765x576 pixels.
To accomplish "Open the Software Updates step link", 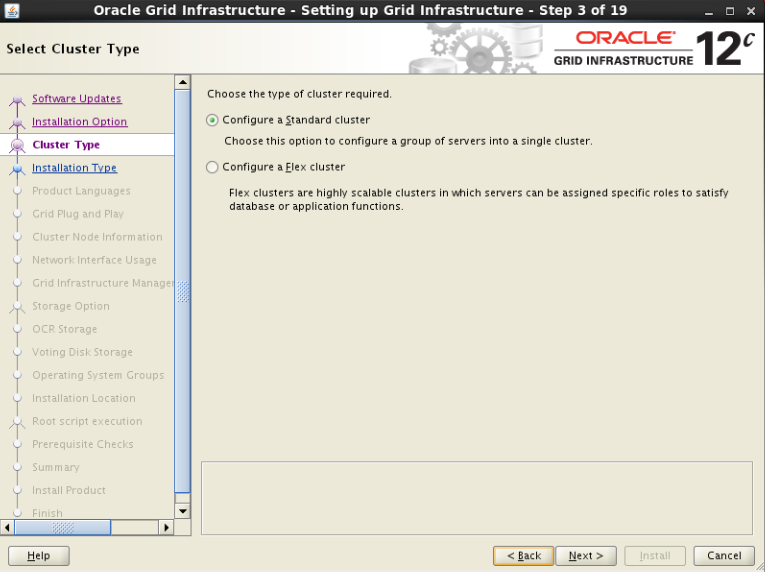I will click(77, 99).
